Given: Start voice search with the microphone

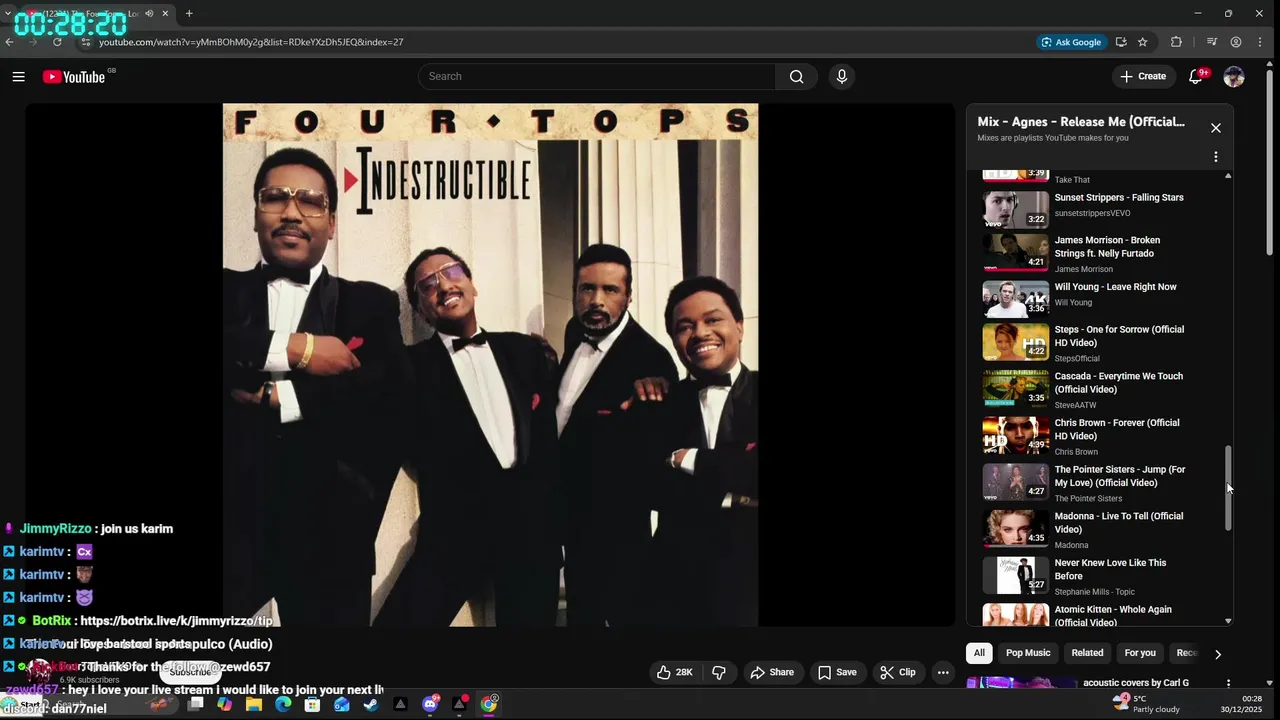Looking at the screenshot, I should click(841, 76).
